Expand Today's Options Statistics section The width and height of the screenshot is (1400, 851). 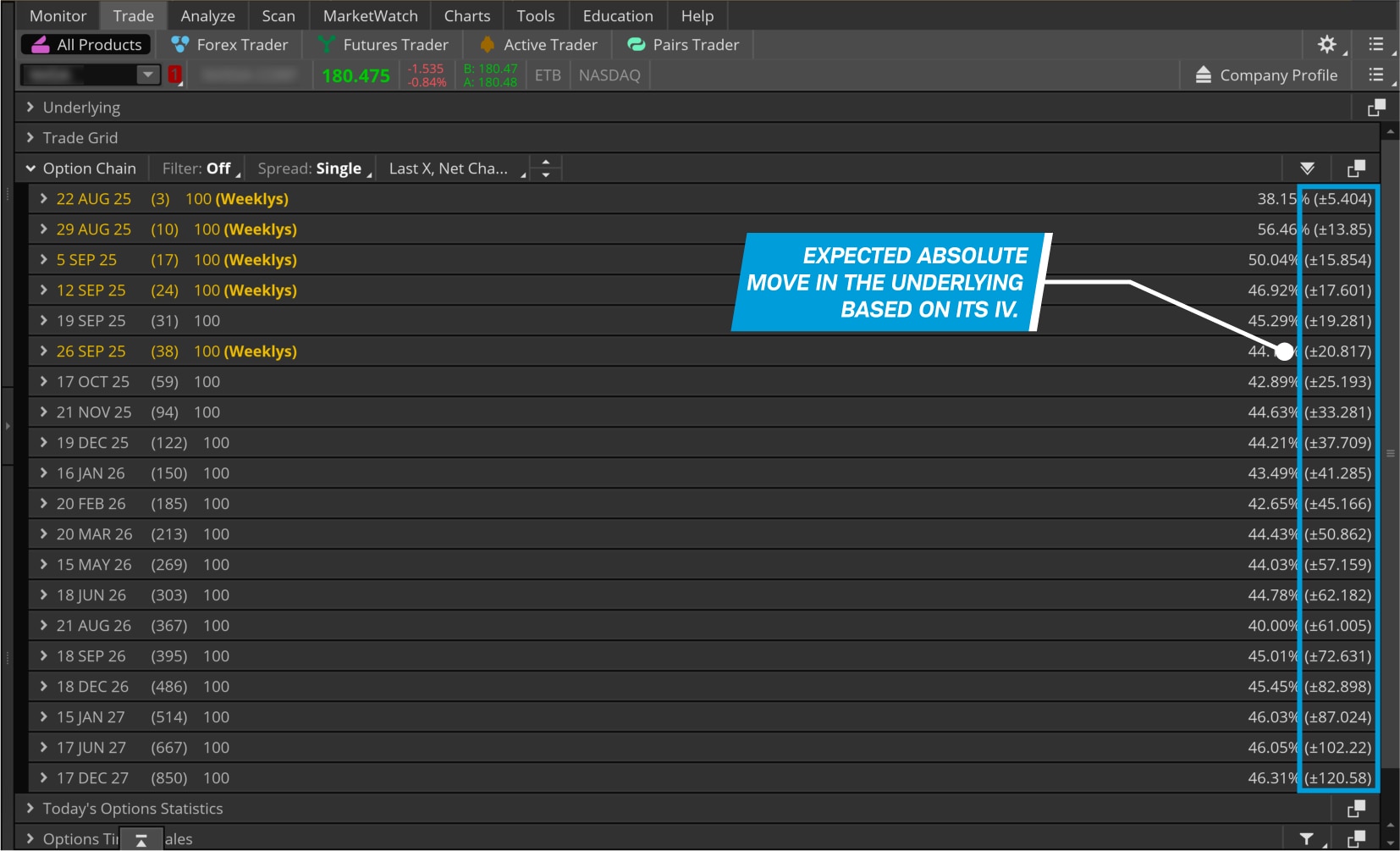click(x=30, y=809)
